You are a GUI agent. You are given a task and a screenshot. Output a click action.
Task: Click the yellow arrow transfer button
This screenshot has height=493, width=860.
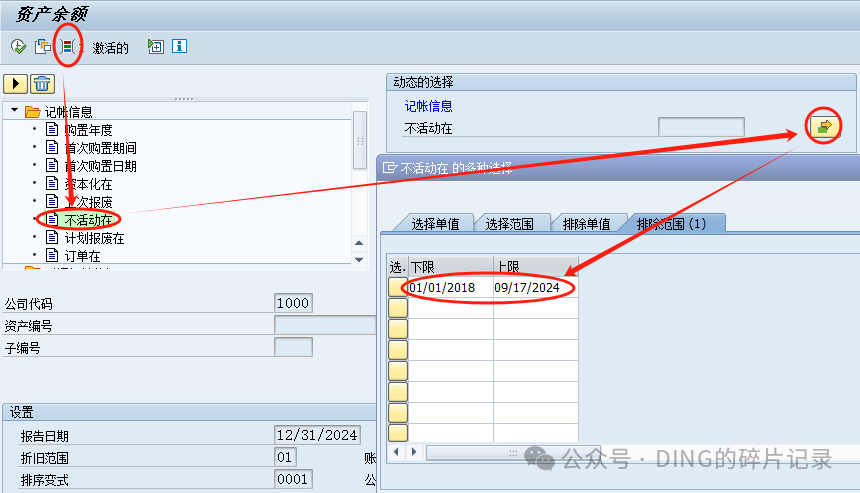click(15, 84)
